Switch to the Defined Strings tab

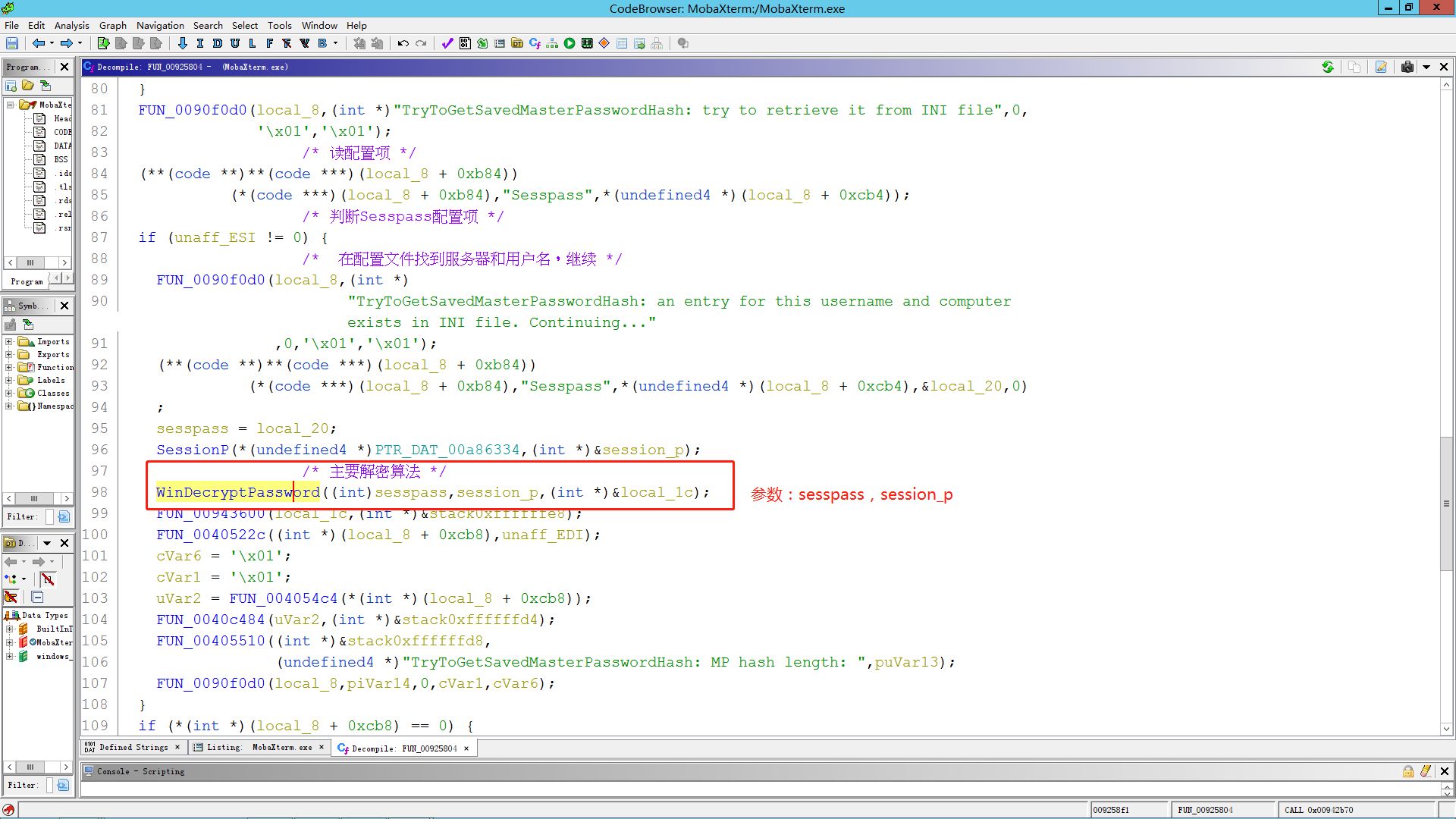point(133,747)
